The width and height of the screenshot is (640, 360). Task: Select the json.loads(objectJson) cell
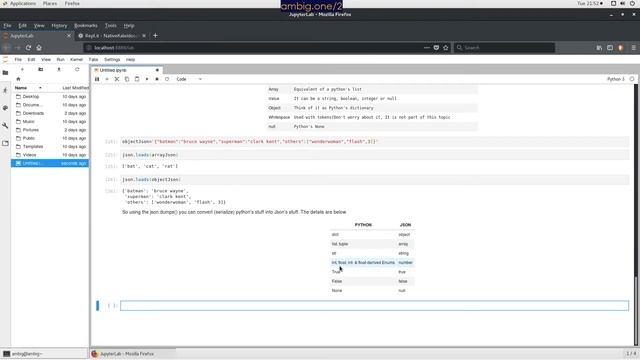(x=374, y=180)
